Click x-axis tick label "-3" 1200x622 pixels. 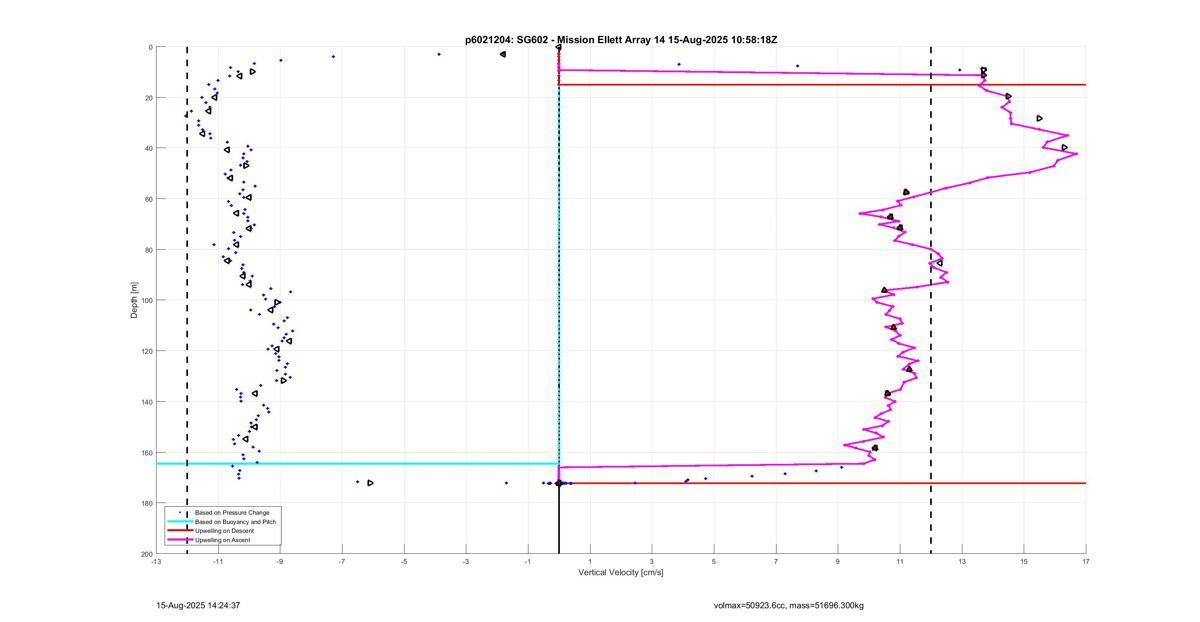[466, 561]
